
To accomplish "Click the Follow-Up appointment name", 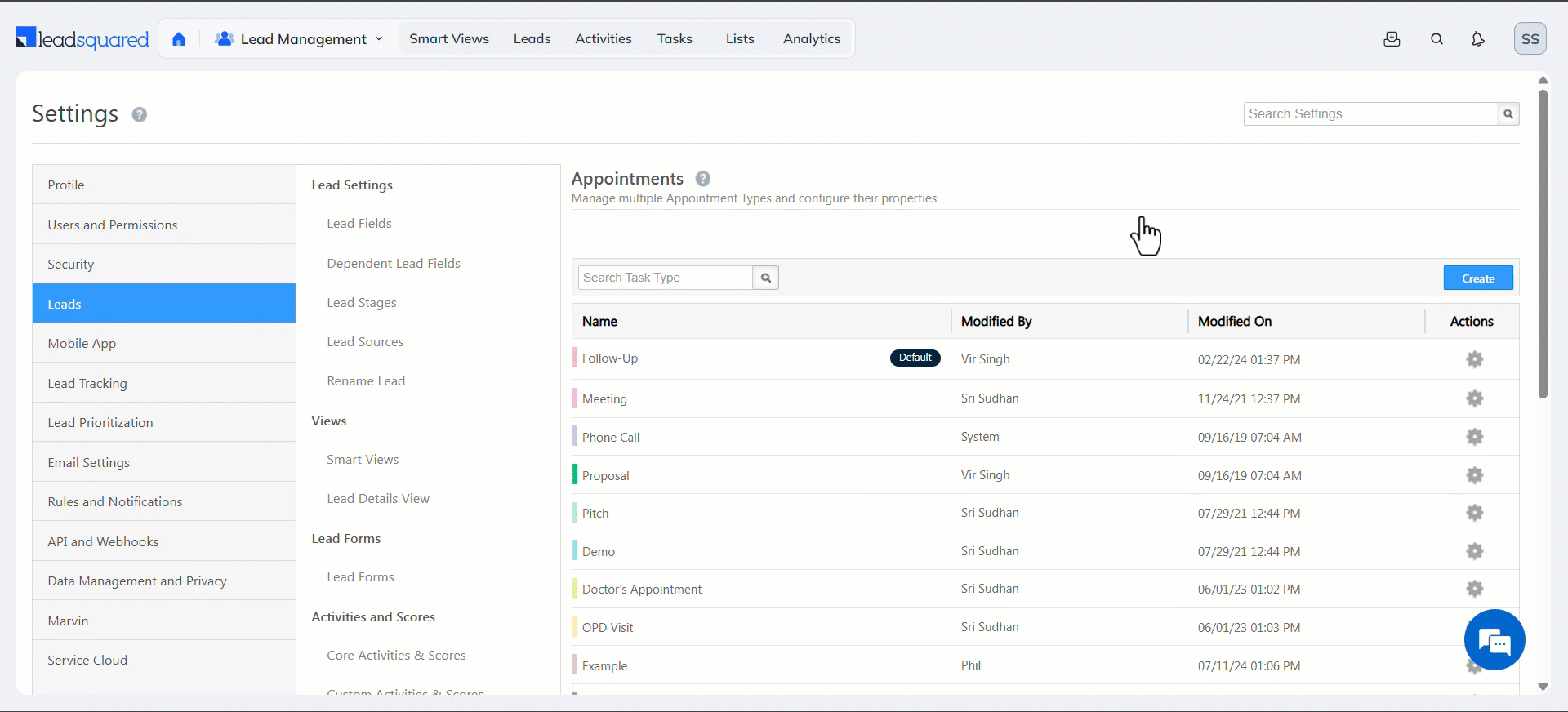I will click(610, 358).
